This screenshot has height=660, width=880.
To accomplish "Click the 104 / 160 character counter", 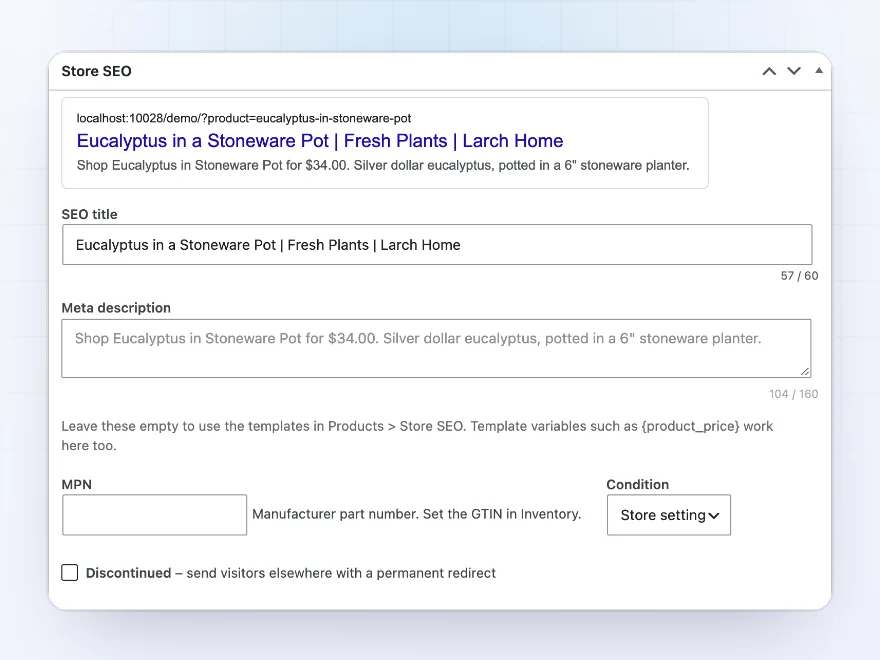I will pyautogui.click(x=794, y=394).
